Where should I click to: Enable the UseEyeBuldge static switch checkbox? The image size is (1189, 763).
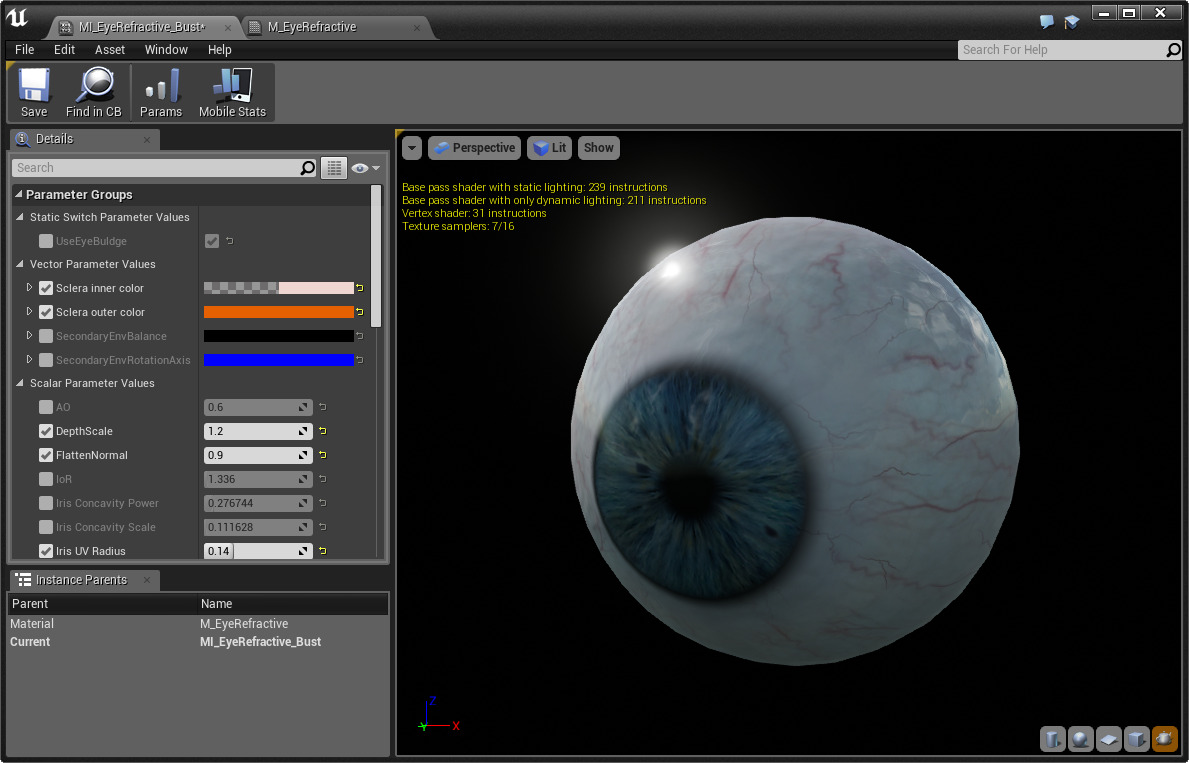click(45, 240)
